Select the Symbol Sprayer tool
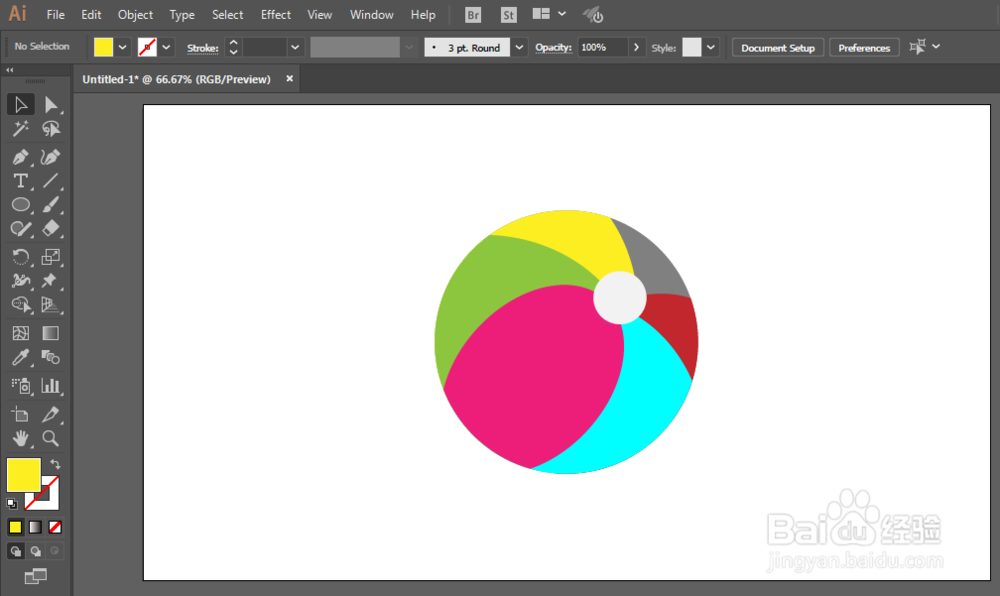 20,386
